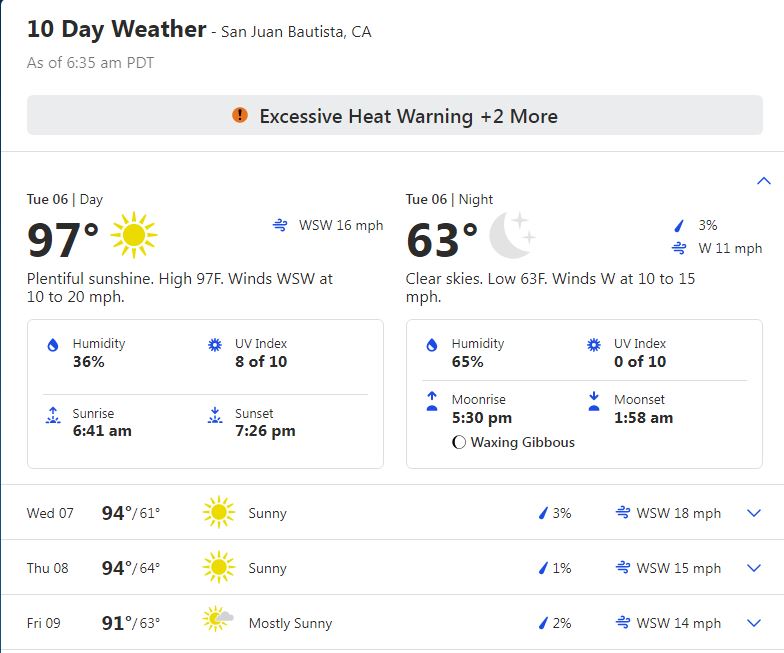Expand the Wed 07 forecast row
This screenshot has width=784, height=653.
tap(392, 512)
